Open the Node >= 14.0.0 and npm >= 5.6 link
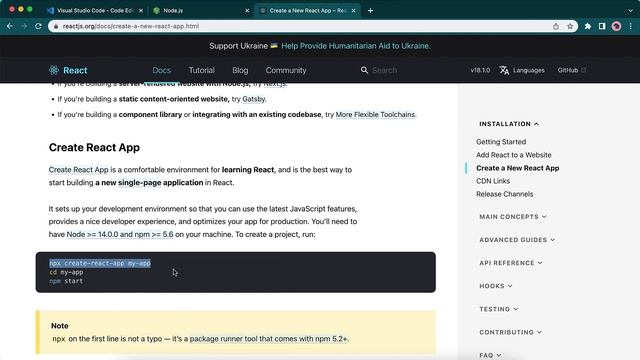The image size is (640, 360). [x=120, y=234]
